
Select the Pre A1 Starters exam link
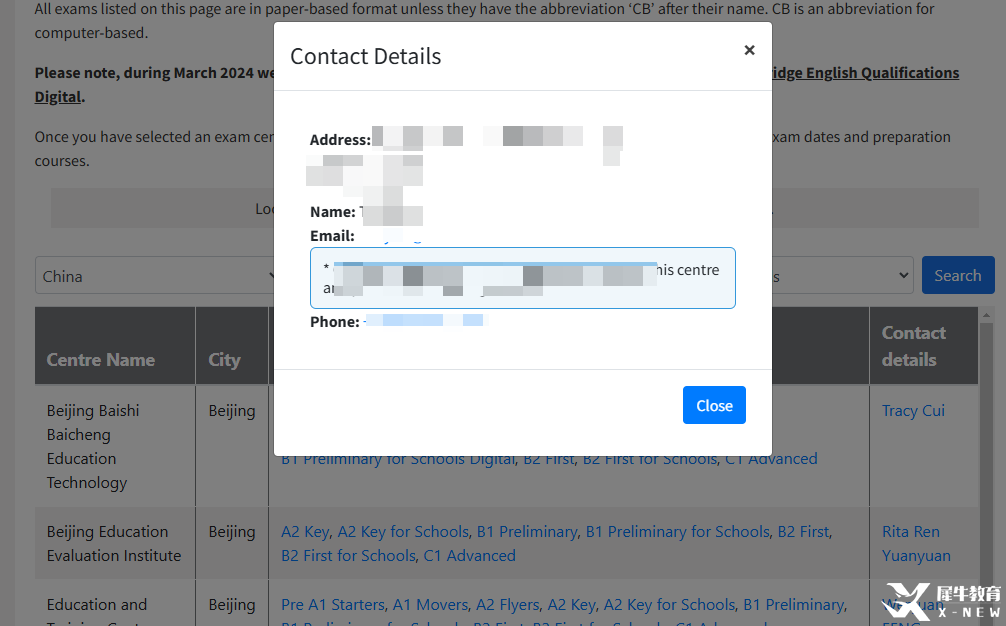pyautogui.click(x=332, y=604)
